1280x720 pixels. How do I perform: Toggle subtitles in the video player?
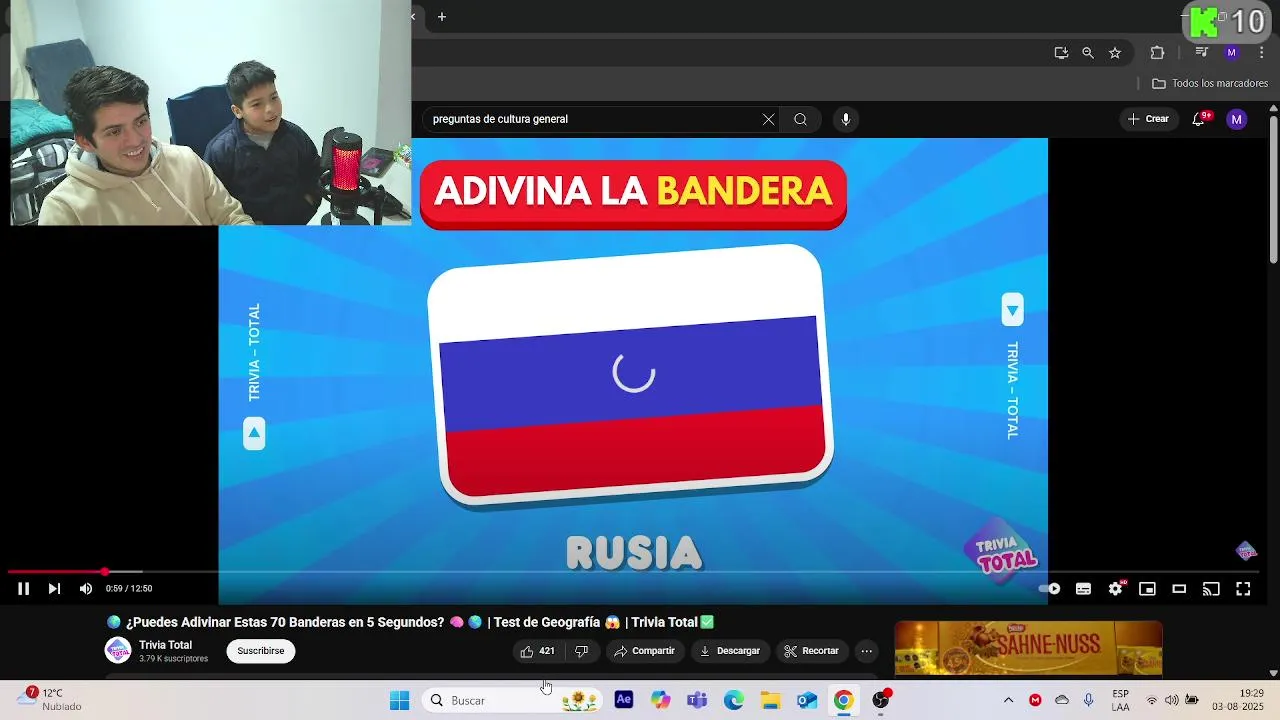1083,589
